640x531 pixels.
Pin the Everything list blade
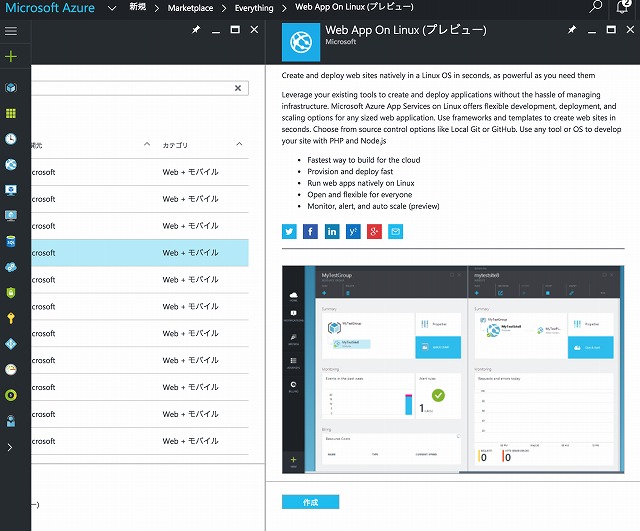[x=196, y=29]
